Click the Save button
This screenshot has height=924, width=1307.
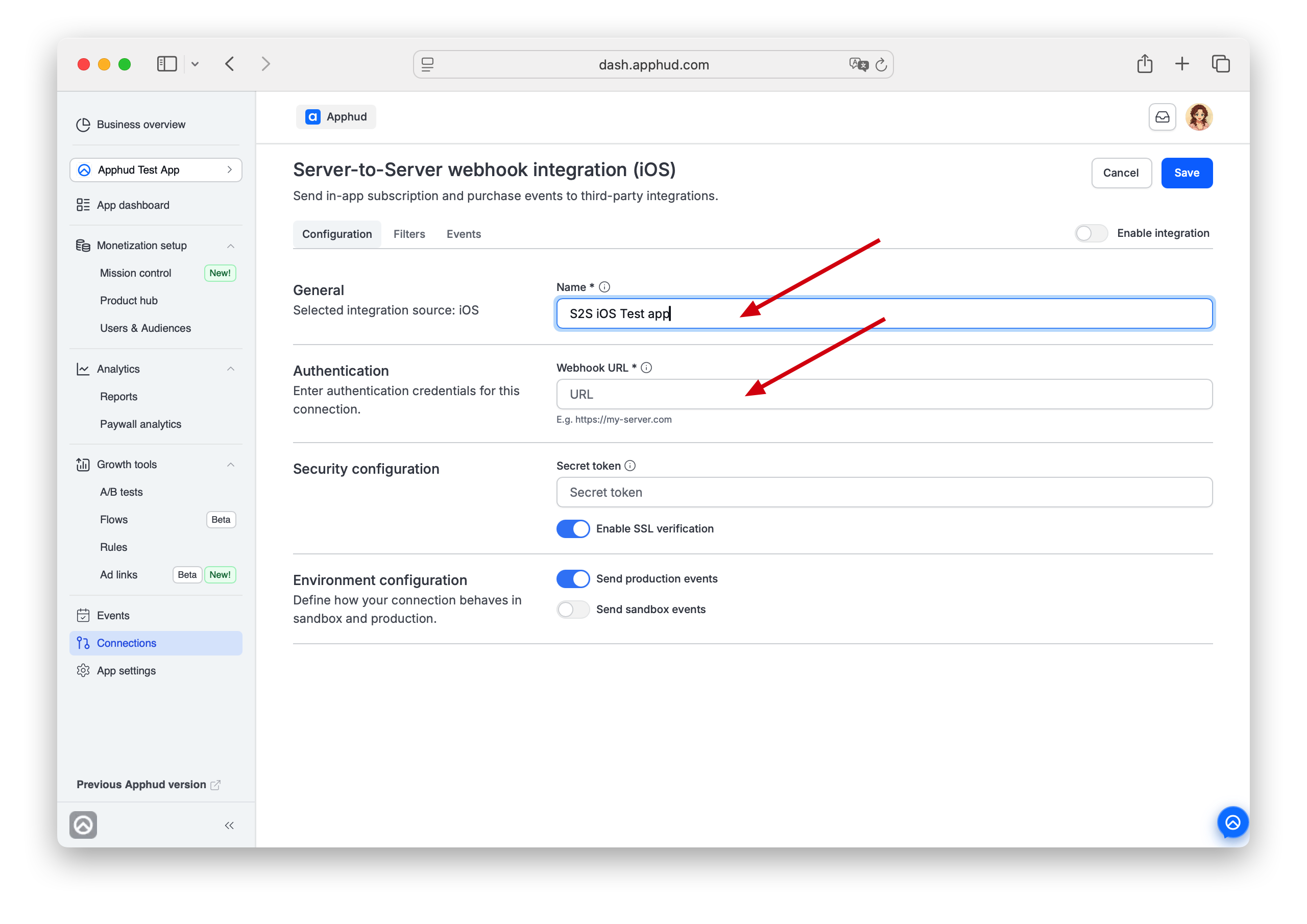coord(1187,173)
